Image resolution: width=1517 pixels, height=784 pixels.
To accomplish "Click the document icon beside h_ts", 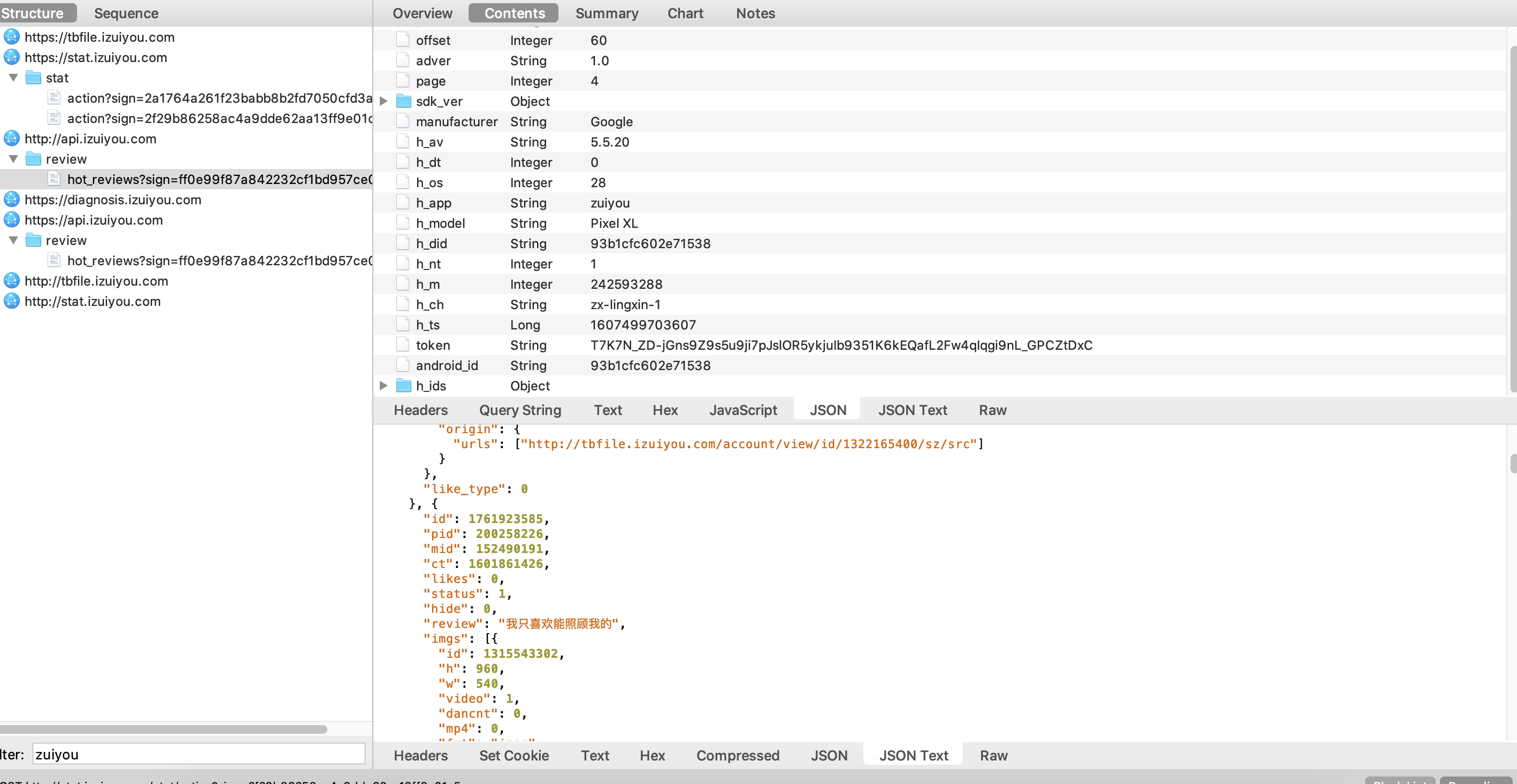I will tap(403, 324).
